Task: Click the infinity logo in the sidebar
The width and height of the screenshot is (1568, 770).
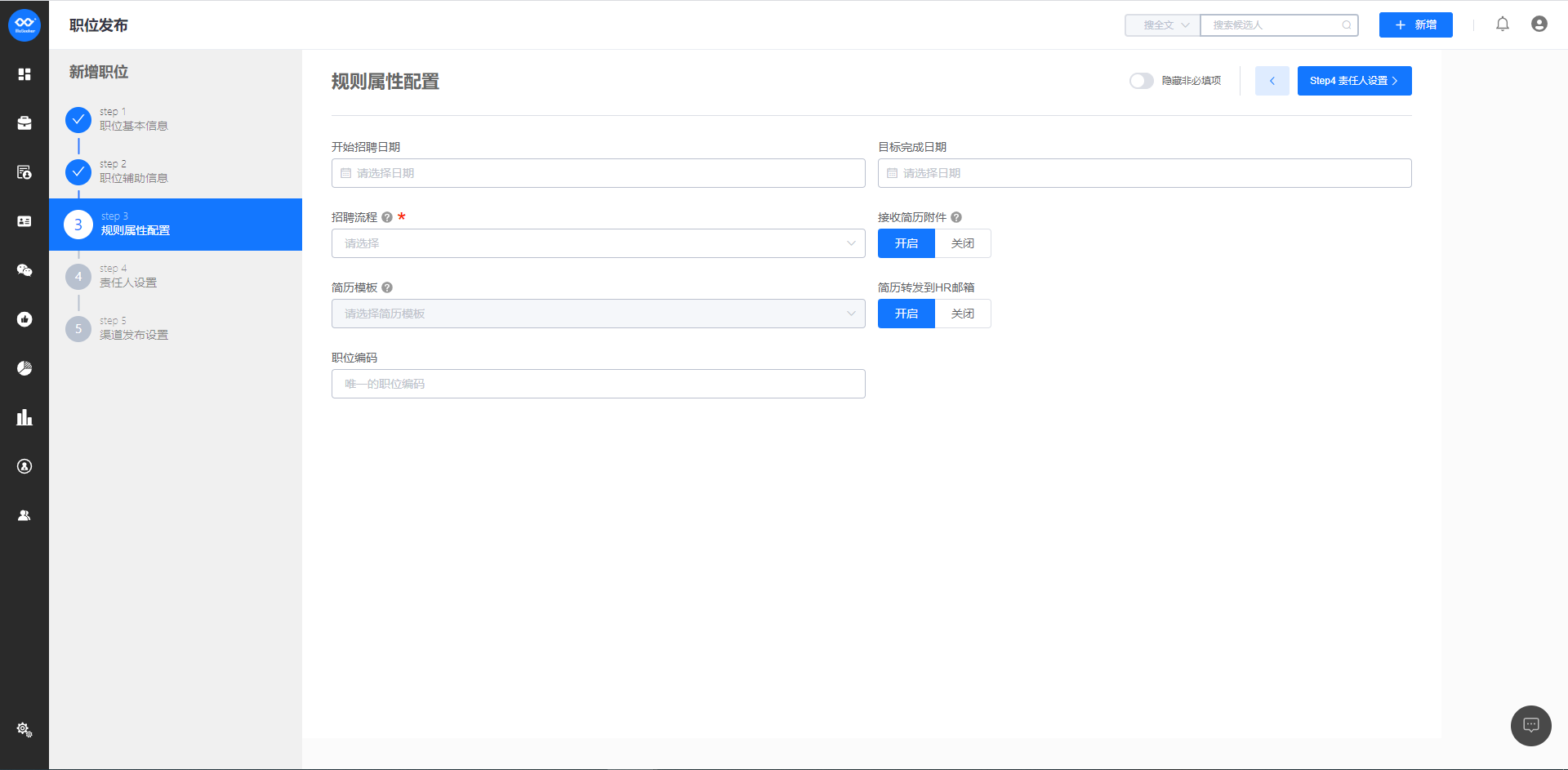Action: coord(24,25)
